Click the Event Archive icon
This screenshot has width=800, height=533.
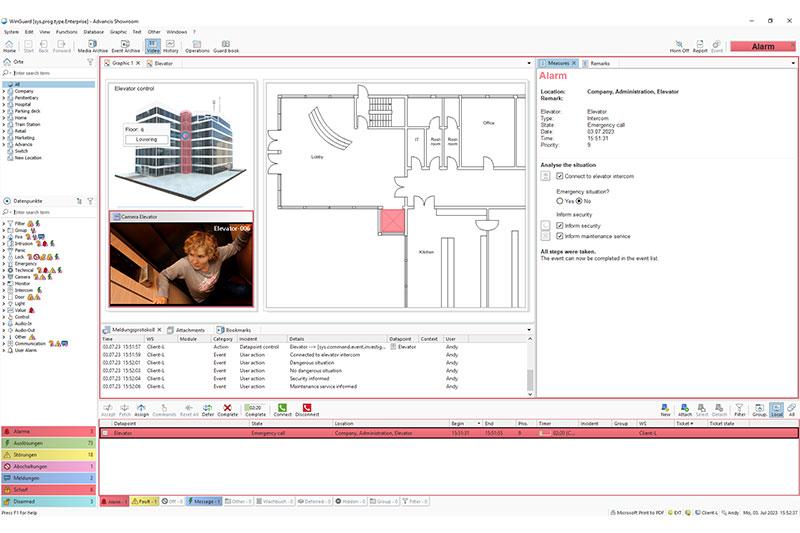point(125,46)
